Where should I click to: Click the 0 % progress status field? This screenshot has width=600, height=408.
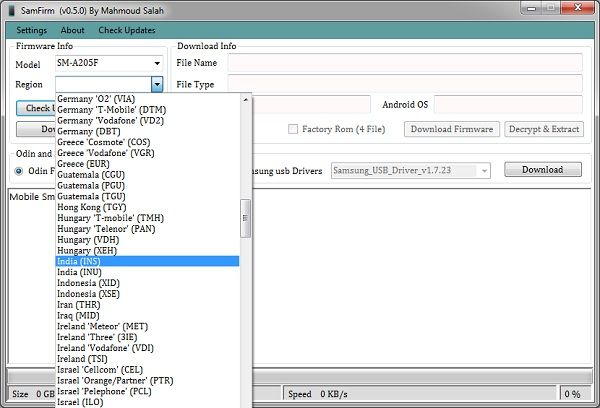(x=575, y=394)
